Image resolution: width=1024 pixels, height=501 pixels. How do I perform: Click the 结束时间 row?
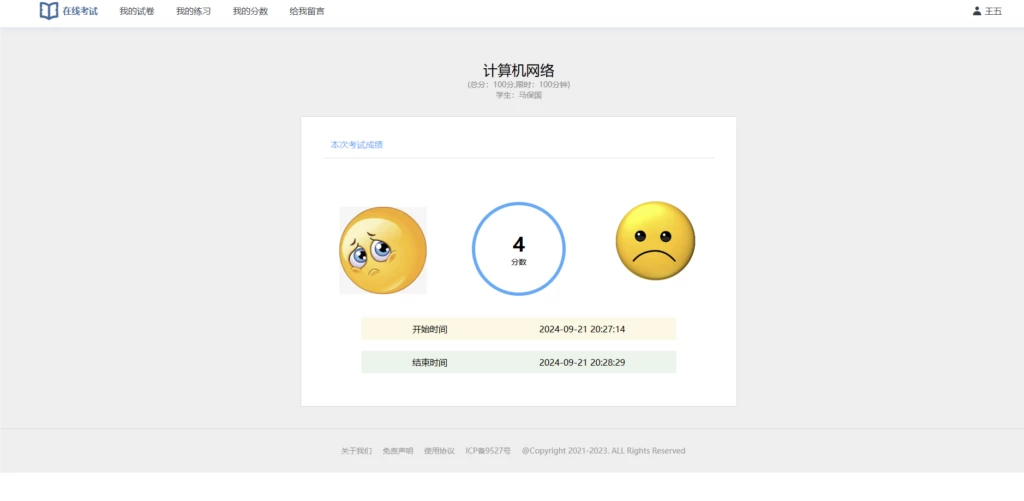518,362
